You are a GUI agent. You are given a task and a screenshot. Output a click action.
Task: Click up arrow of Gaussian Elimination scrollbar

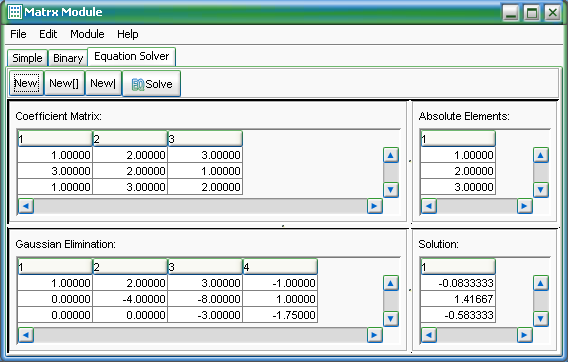click(390, 283)
